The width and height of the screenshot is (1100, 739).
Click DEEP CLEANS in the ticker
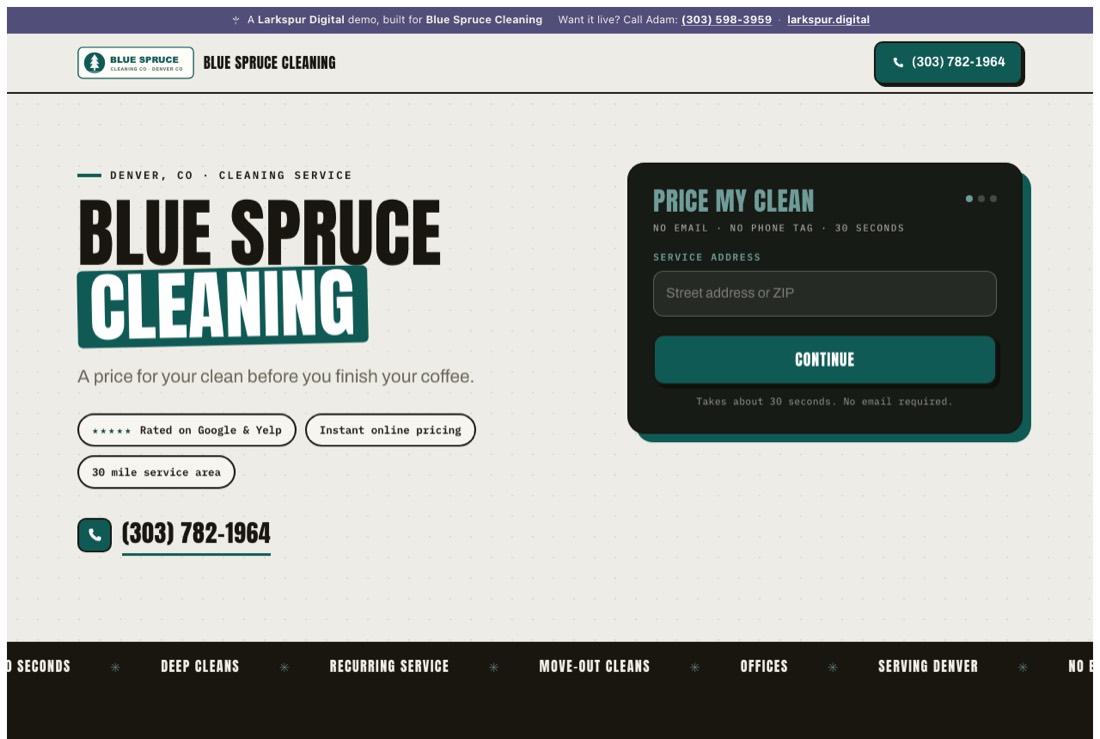[x=200, y=667]
